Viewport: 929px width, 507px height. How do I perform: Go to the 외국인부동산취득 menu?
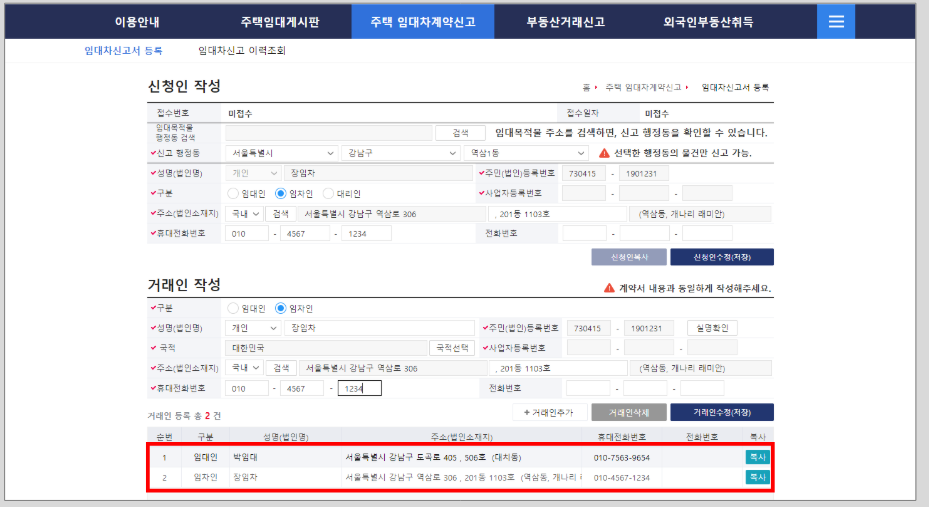click(708, 22)
